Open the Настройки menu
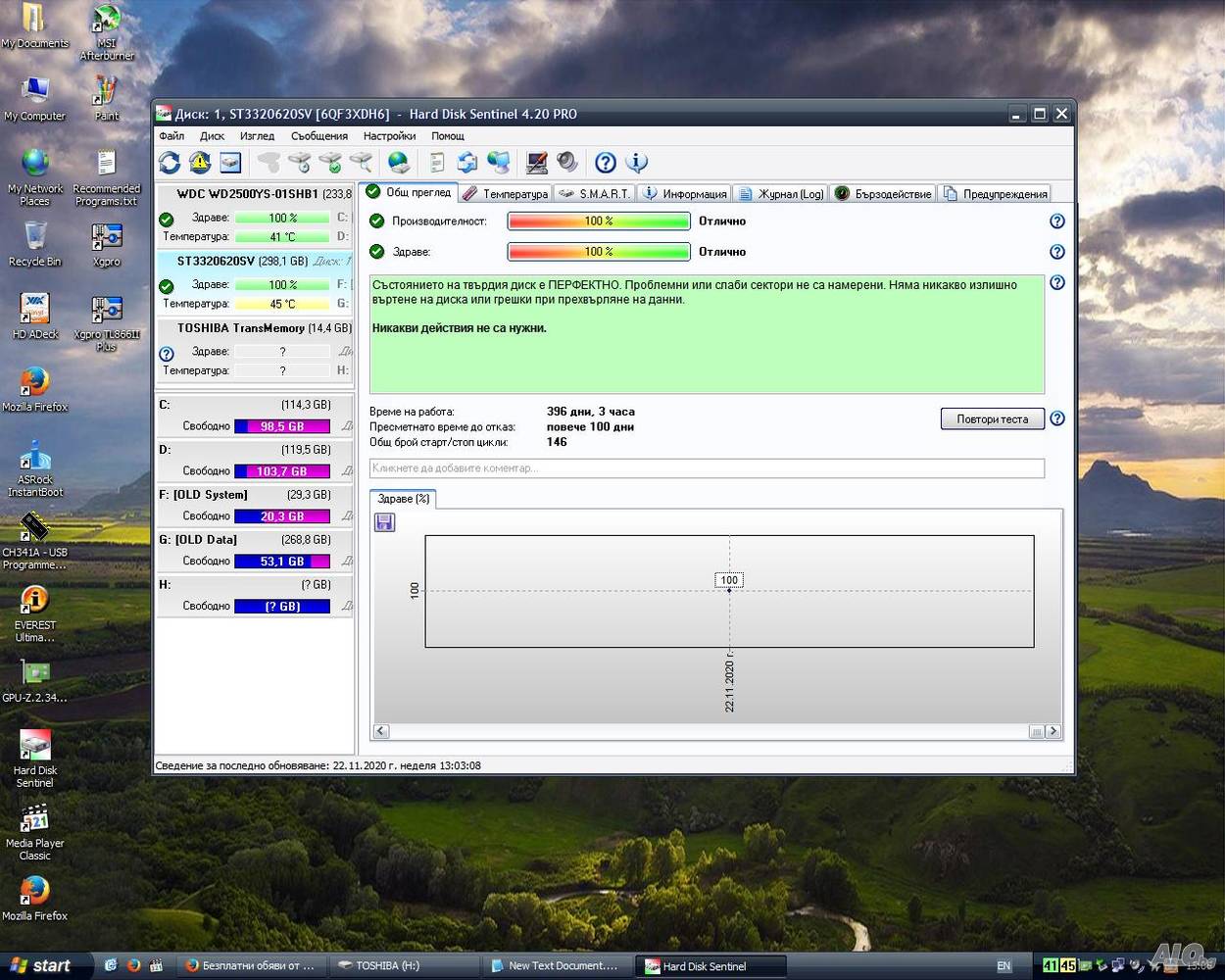This screenshot has width=1225, height=980. tap(390, 136)
